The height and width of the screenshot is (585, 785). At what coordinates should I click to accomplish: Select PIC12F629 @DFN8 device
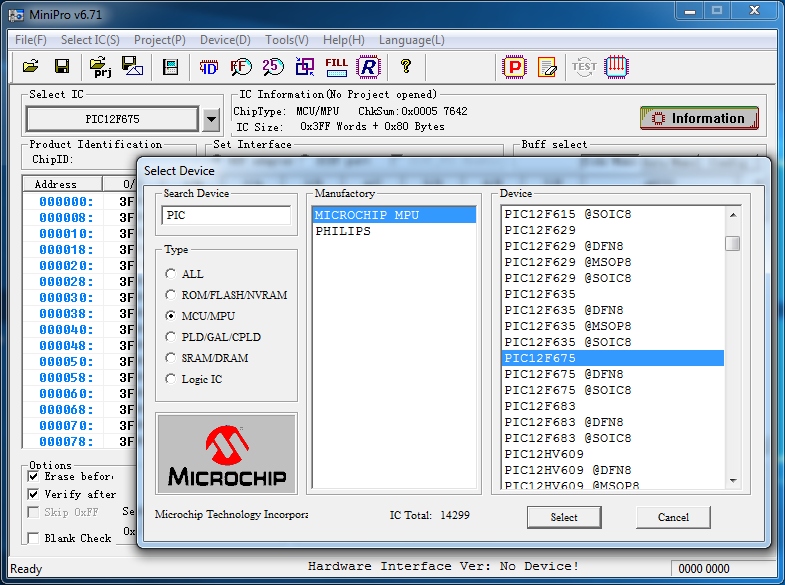613,246
